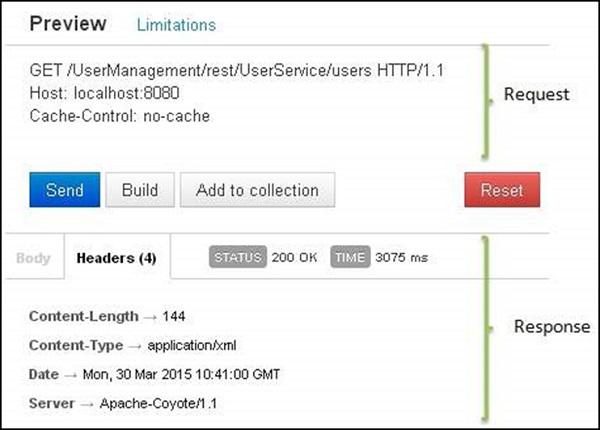
Task: Click the blue Send button
Action: click(x=63, y=190)
